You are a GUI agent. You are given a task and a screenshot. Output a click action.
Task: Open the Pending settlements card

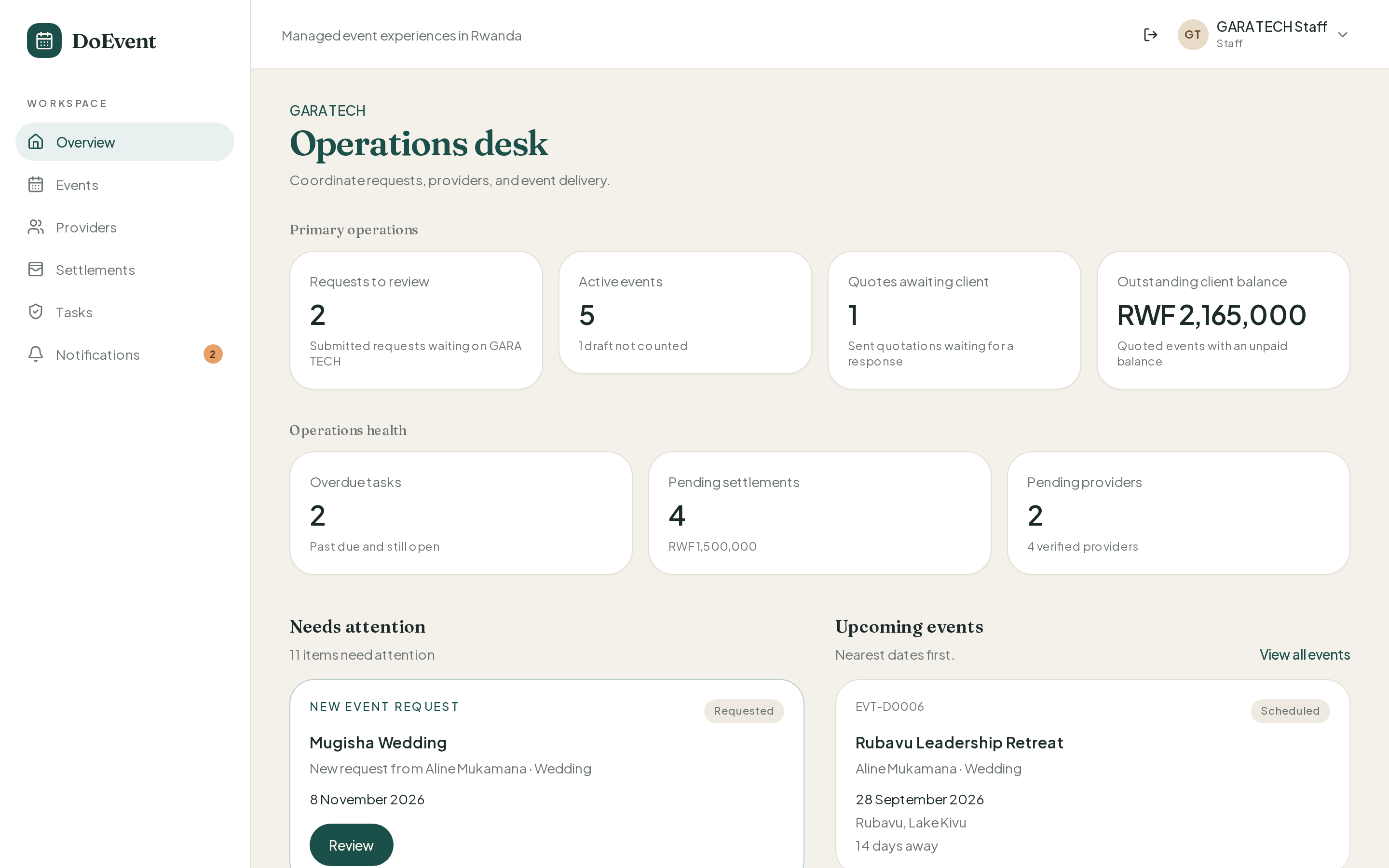tap(819, 513)
